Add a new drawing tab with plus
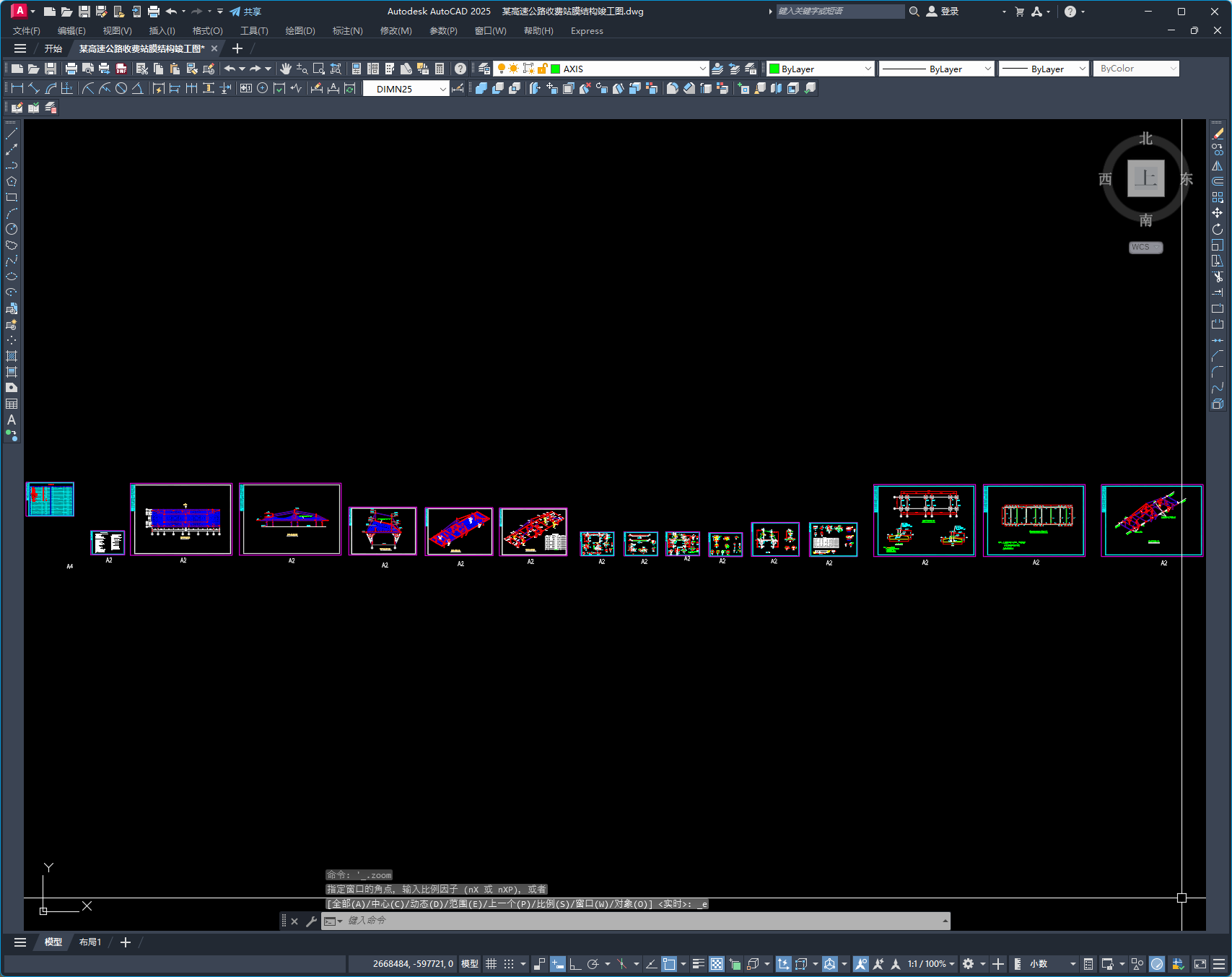This screenshot has width=1232, height=977. [237, 48]
